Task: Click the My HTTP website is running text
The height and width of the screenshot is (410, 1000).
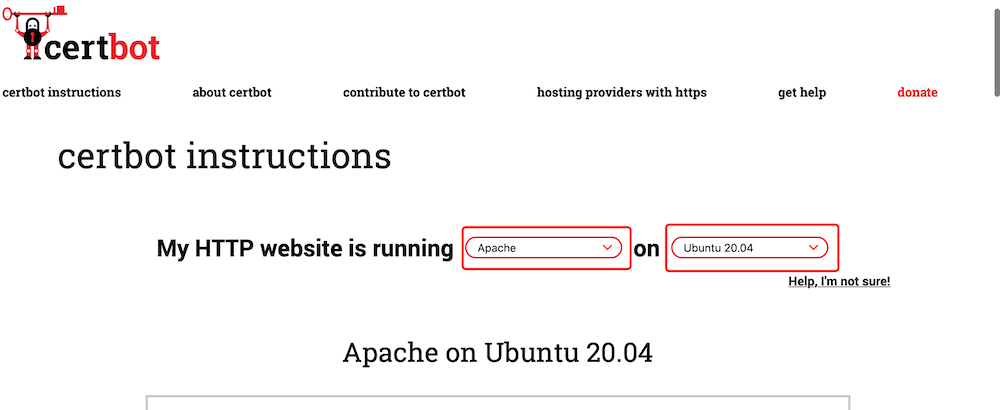Action: pyautogui.click(x=305, y=249)
